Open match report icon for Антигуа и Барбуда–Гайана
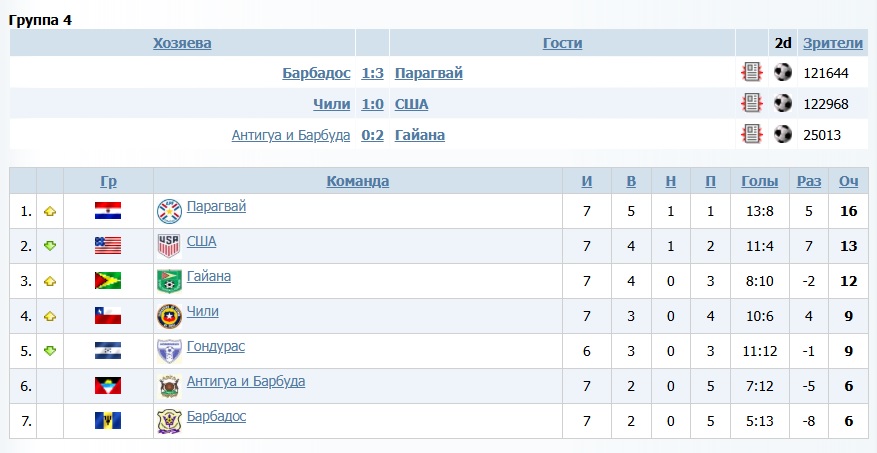Viewport: 877px width, 453px height. point(751,134)
